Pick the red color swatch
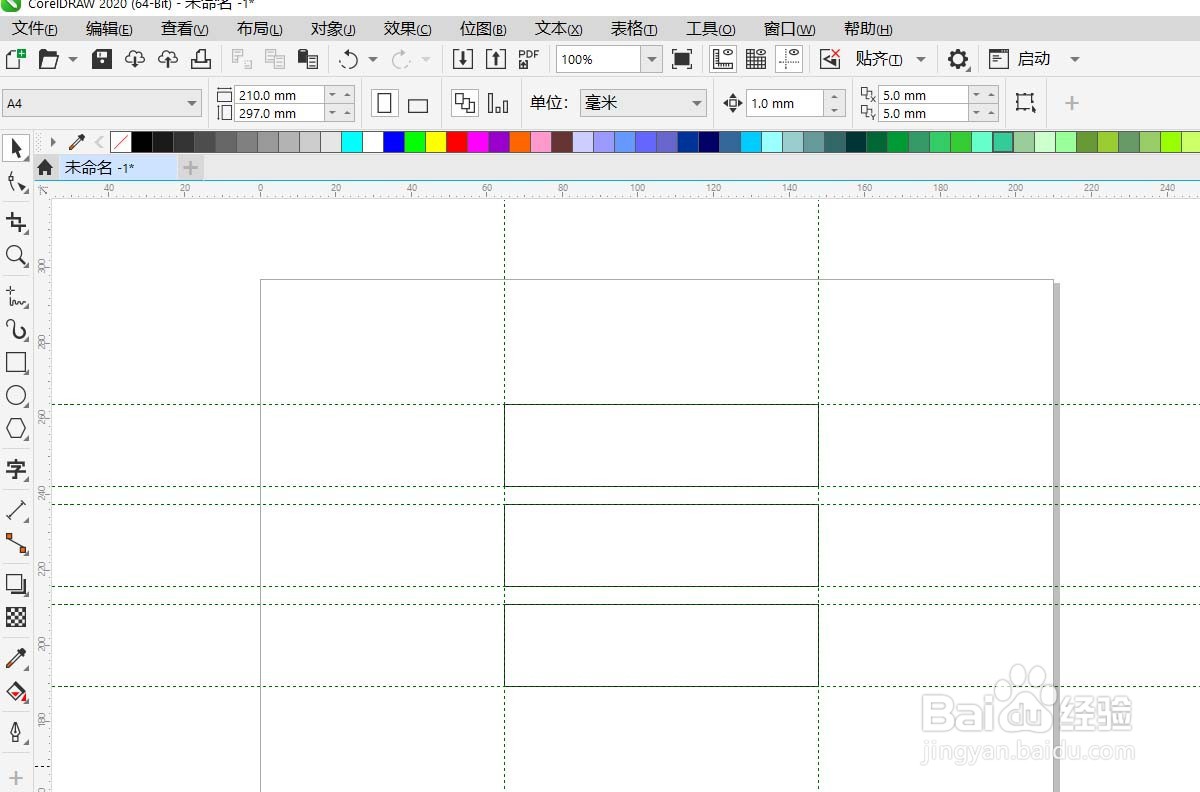Image resolution: width=1200 pixels, height=792 pixels. [x=457, y=142]
